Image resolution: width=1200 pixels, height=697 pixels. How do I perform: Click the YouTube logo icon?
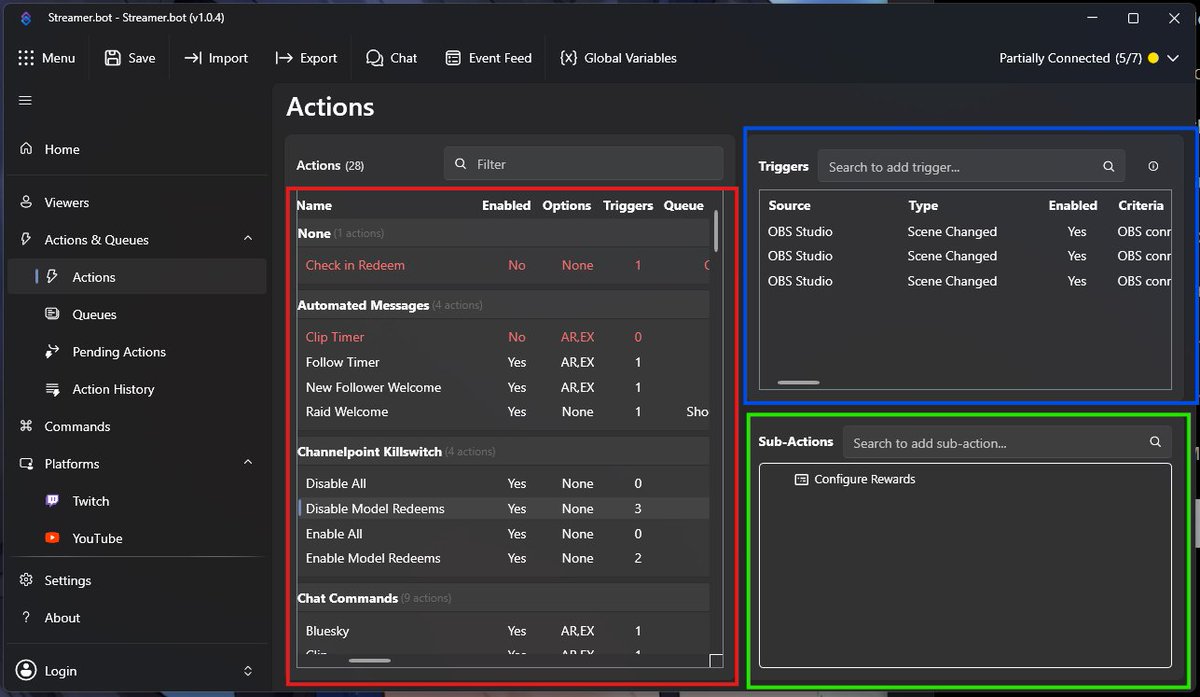53,538
